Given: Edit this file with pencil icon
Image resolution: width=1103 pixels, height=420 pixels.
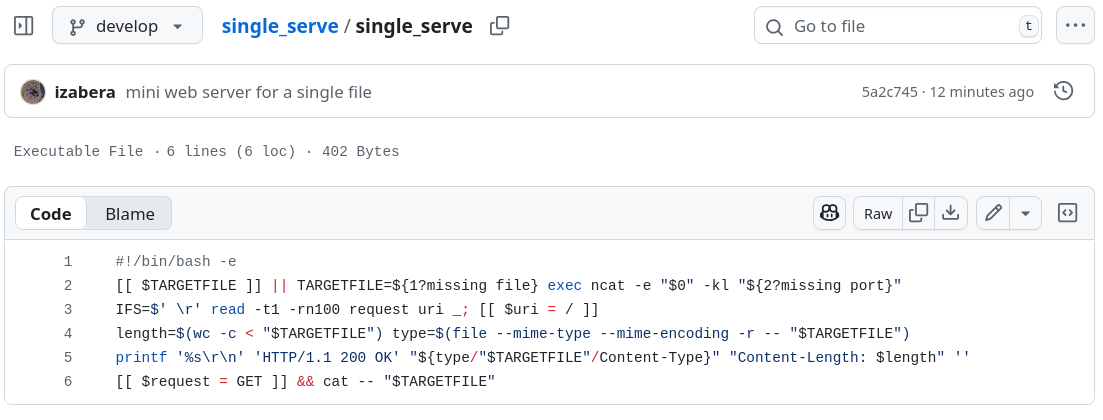Looking at the screenshot, I should pos(993,213).
